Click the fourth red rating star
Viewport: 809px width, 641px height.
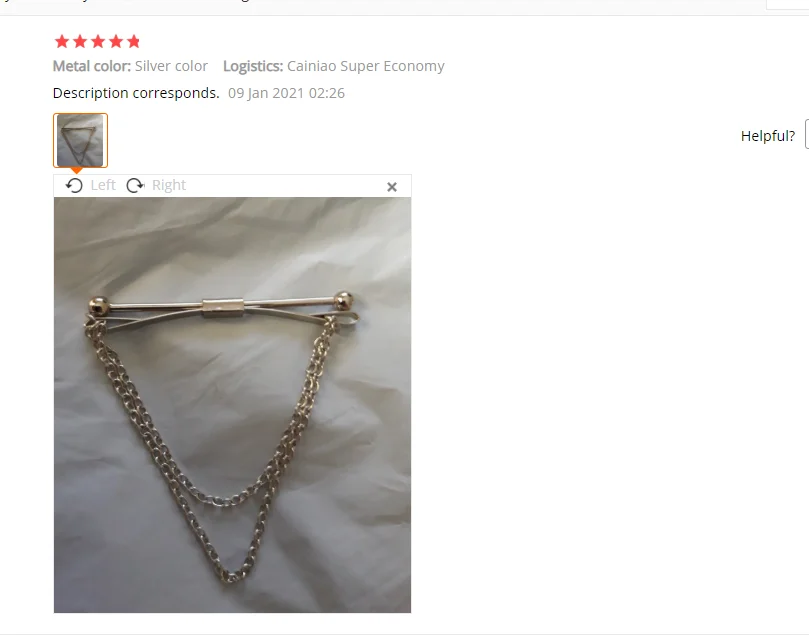[116, 41]
